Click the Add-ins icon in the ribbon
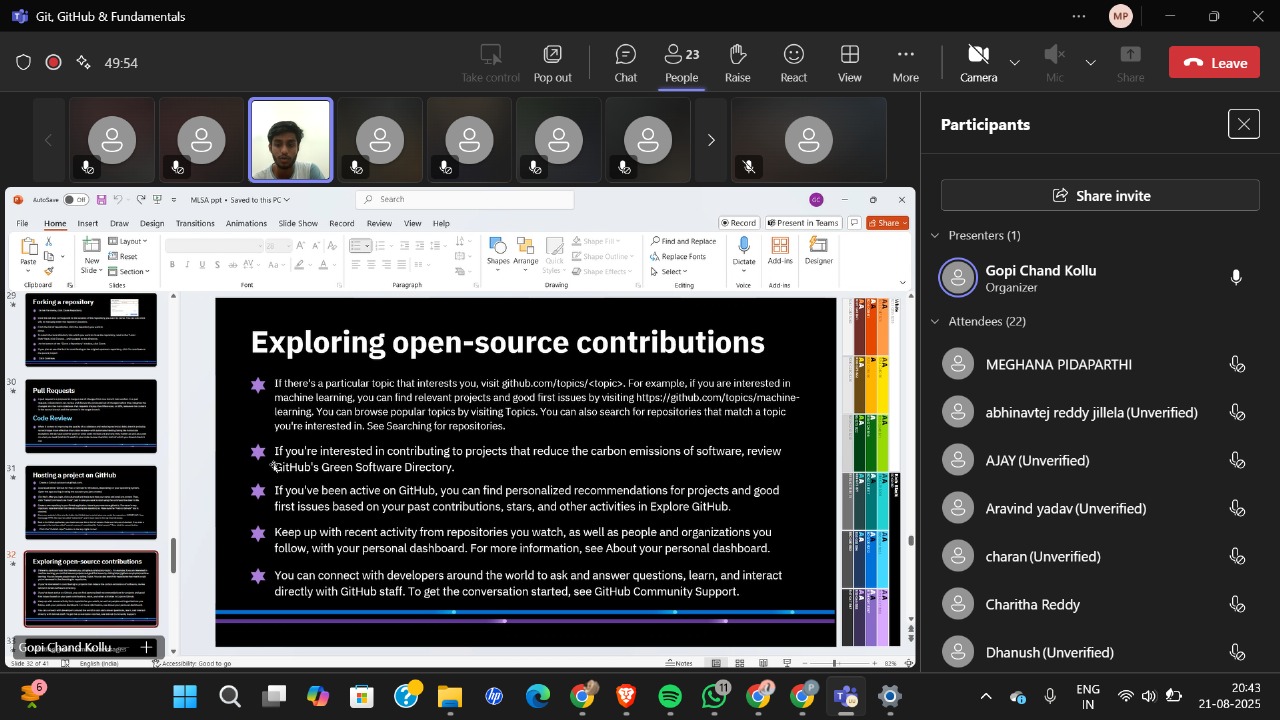 pos(781,249)
